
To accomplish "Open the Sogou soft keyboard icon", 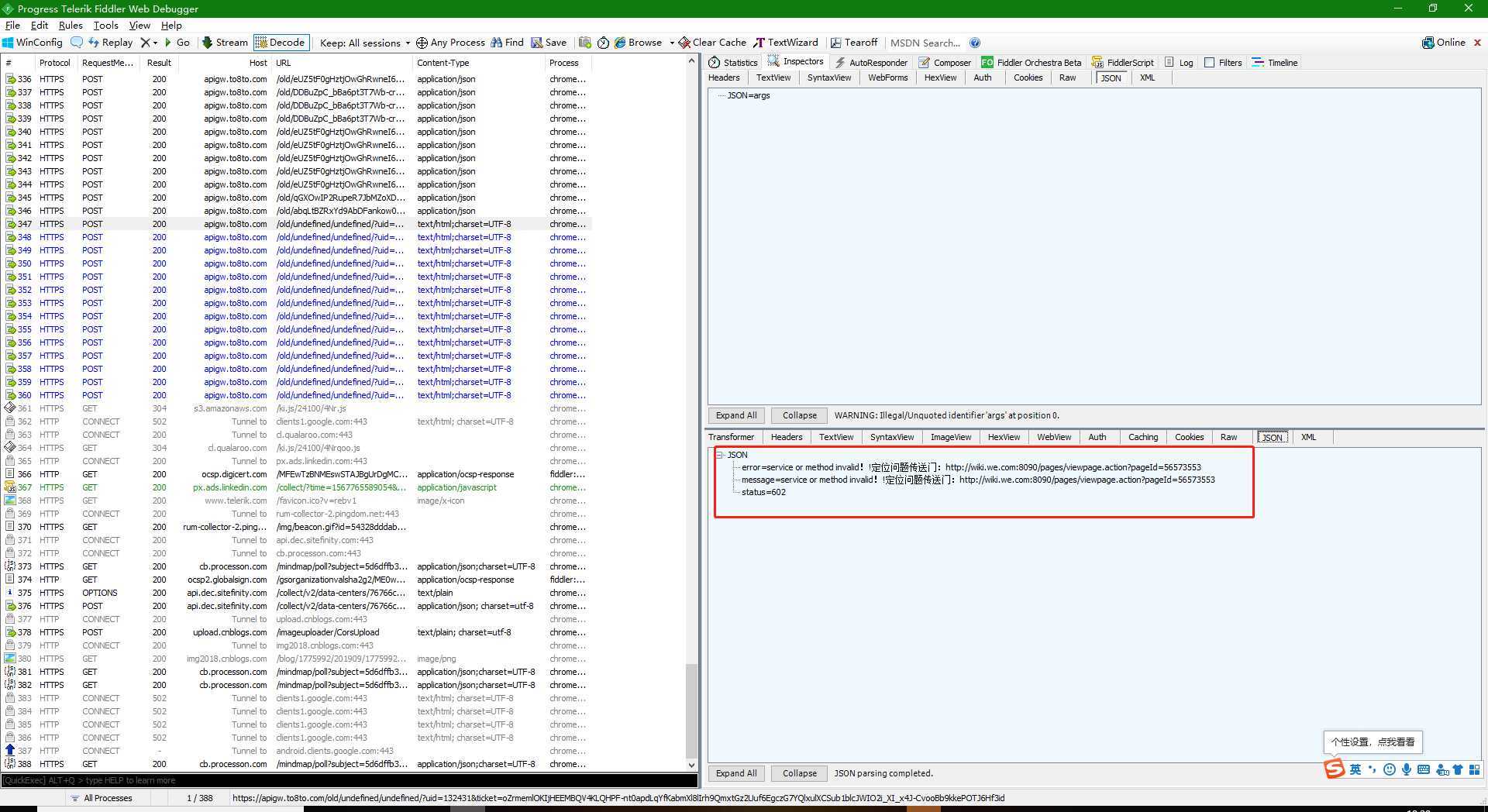I will pos(1423,769).
